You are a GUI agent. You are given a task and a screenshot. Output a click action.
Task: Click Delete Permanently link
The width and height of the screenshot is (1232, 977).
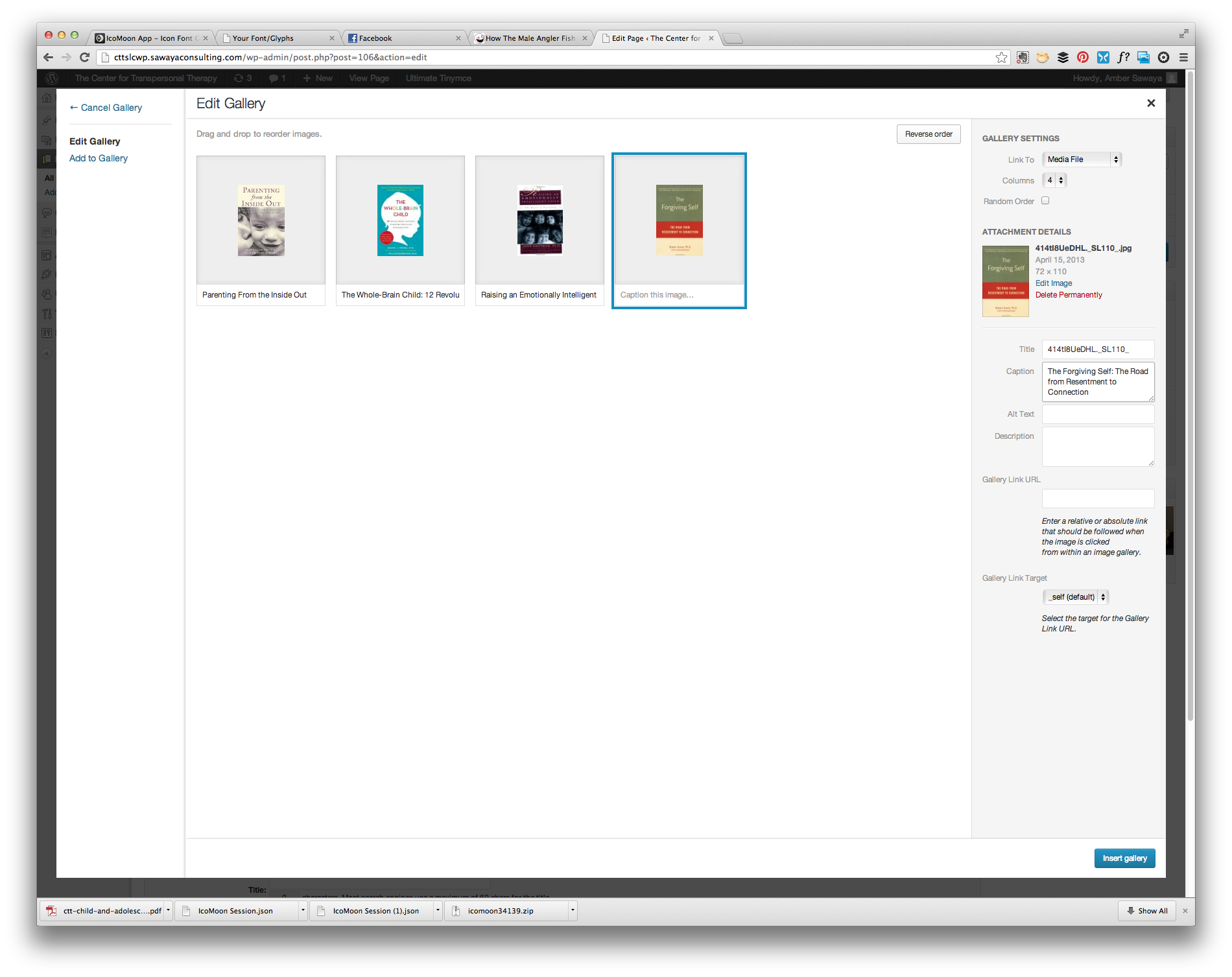point(1069,295)
